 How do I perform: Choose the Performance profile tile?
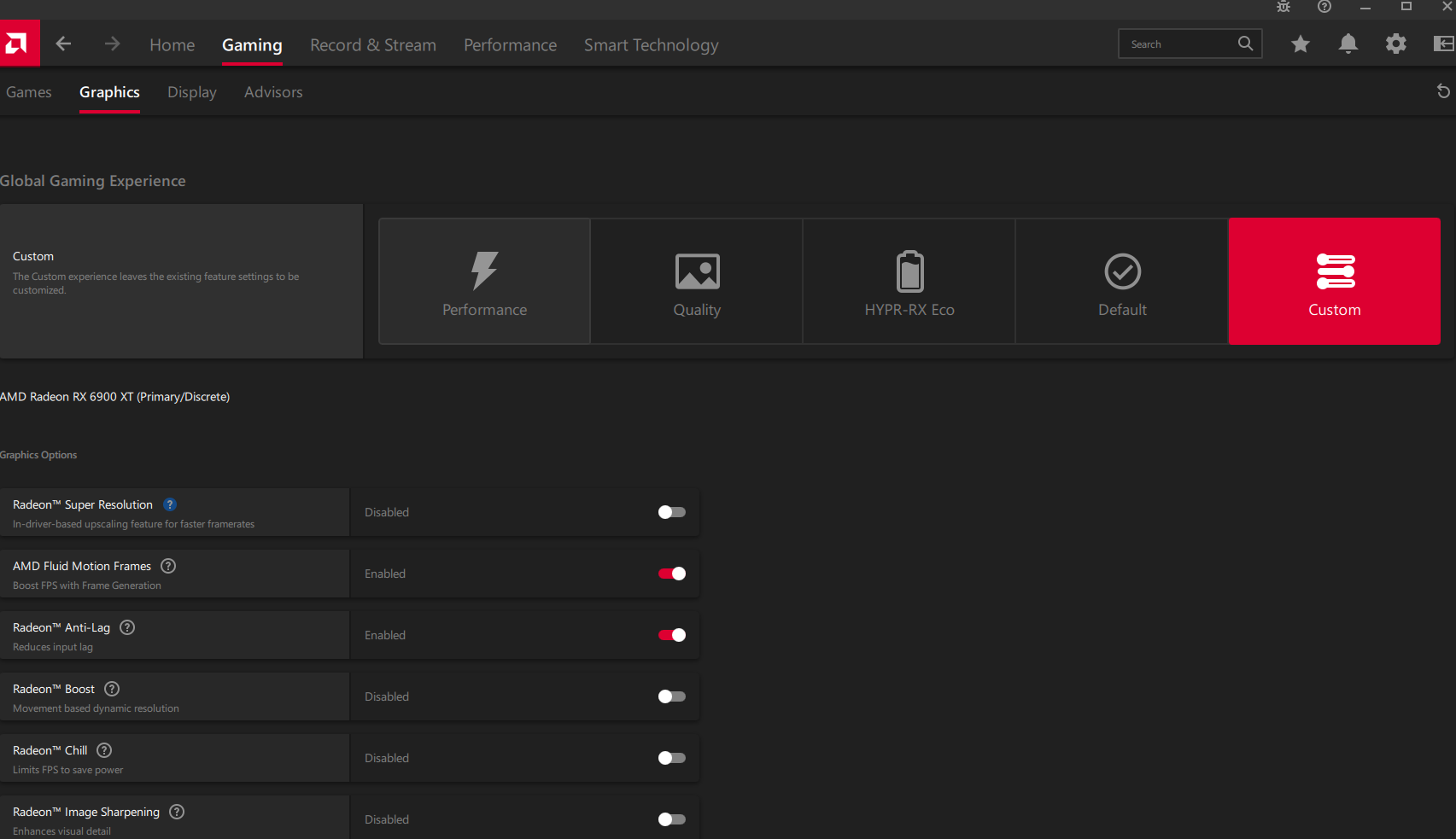(484, 281)
